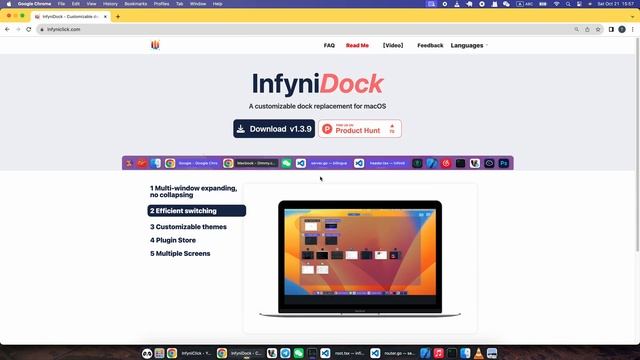Click the MacBook preview image
Image resolution: width=640 pixels, height=360 pixels.
click(x=360, y=259)
